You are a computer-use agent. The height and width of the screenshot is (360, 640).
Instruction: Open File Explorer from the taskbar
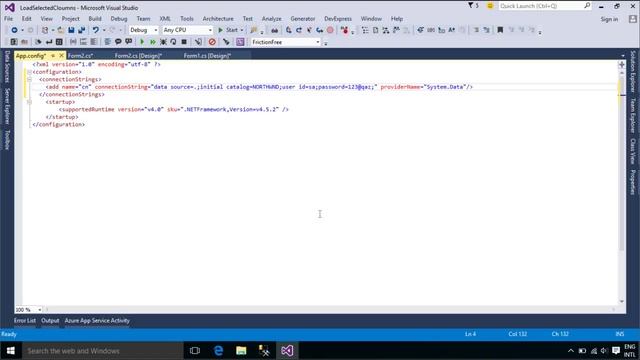pyautogui.click(x=241, y=351)
